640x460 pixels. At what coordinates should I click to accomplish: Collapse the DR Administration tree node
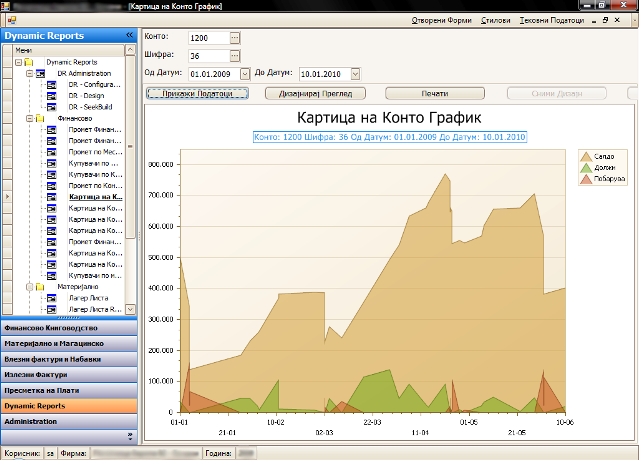[x=29, y=74]
